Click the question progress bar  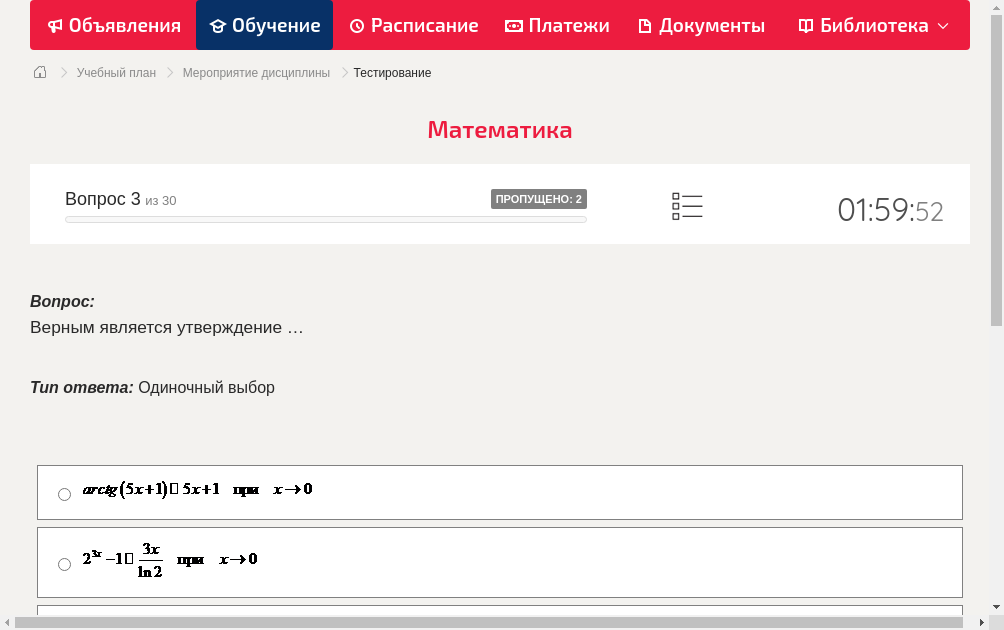tap(325, 219)
